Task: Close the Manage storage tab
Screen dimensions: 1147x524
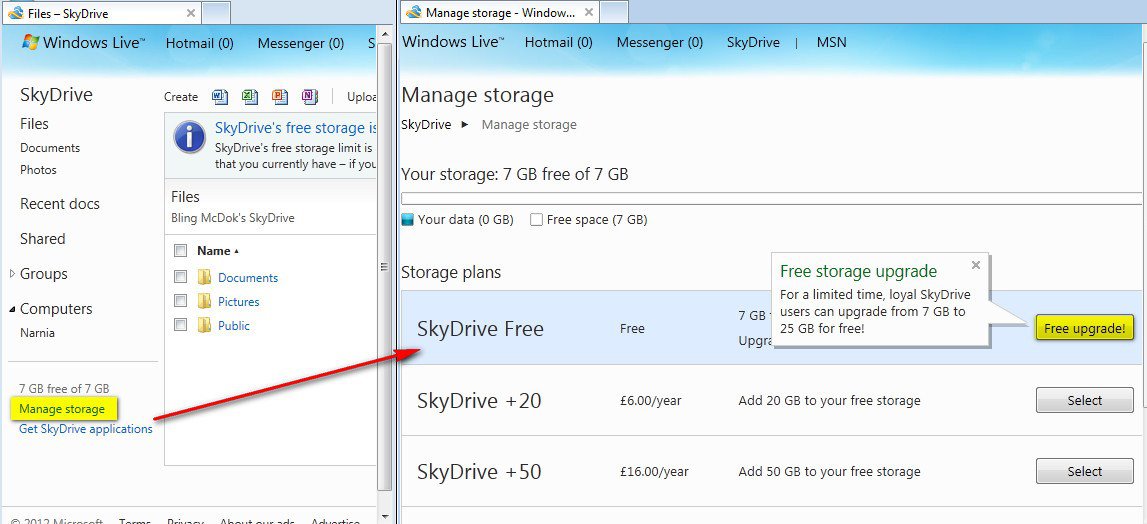Action: (x=590, y=12)
